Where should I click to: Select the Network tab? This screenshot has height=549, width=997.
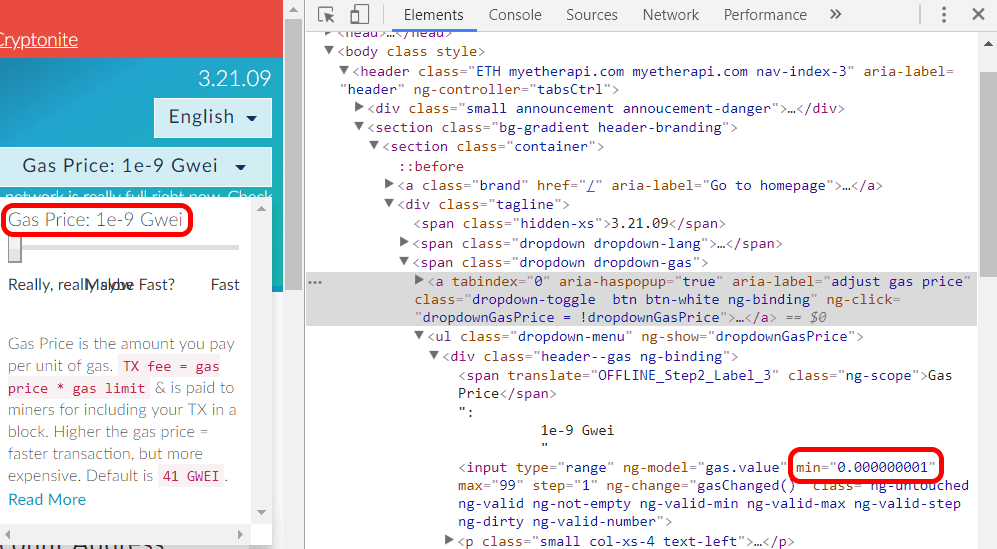pyautogui.click(x=670, y=15)
